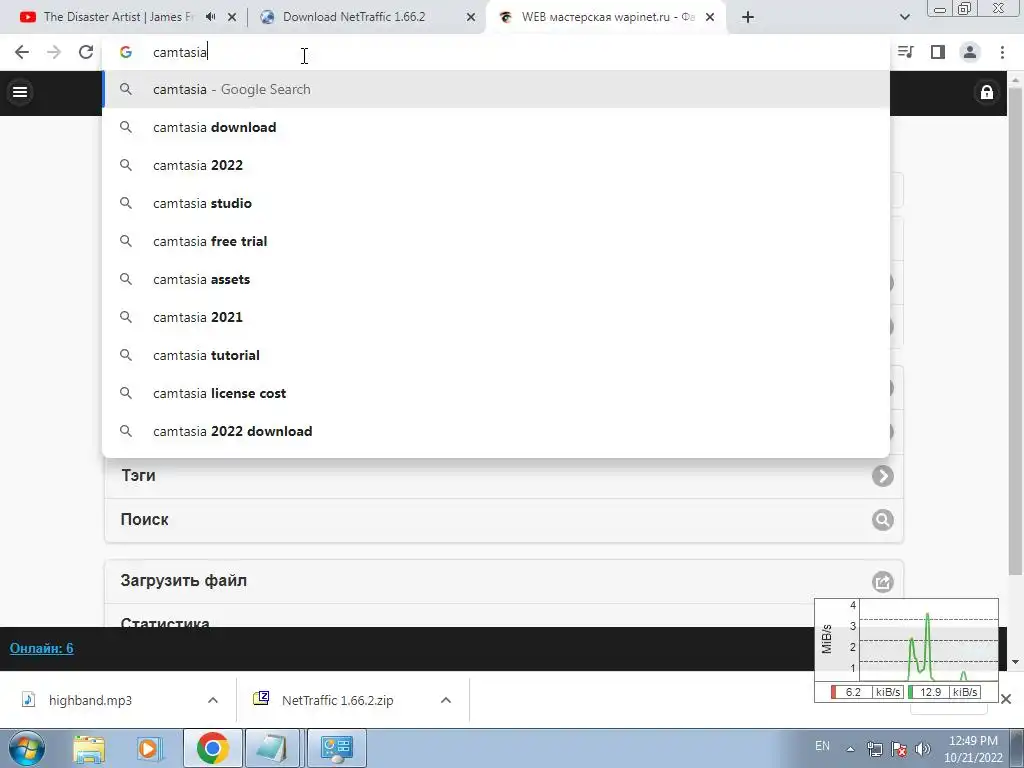
Task: Go forward with the browser forward arrow
Action: [x=54, y=52]
